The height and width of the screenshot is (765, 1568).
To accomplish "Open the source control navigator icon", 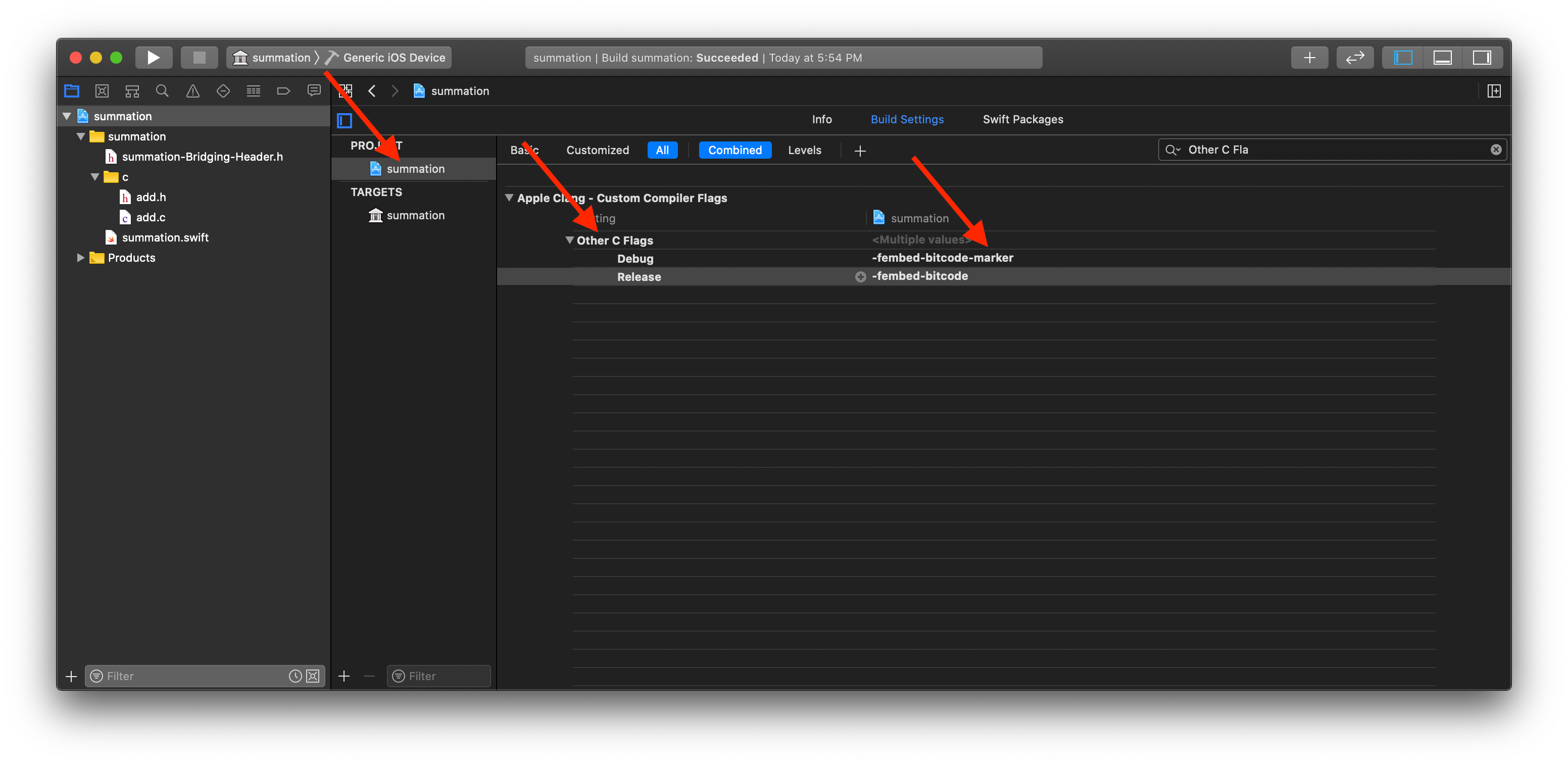I will pyautogui.click(x=102, y=91).
